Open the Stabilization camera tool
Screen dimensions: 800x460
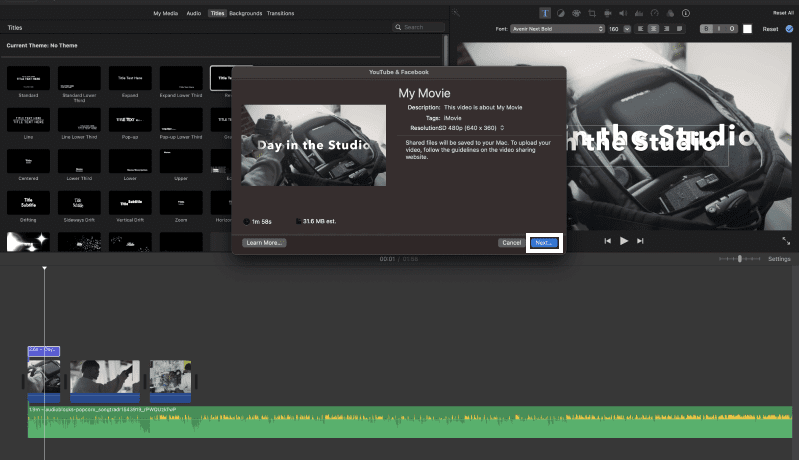pyautogui.click(x=608, y=13)
